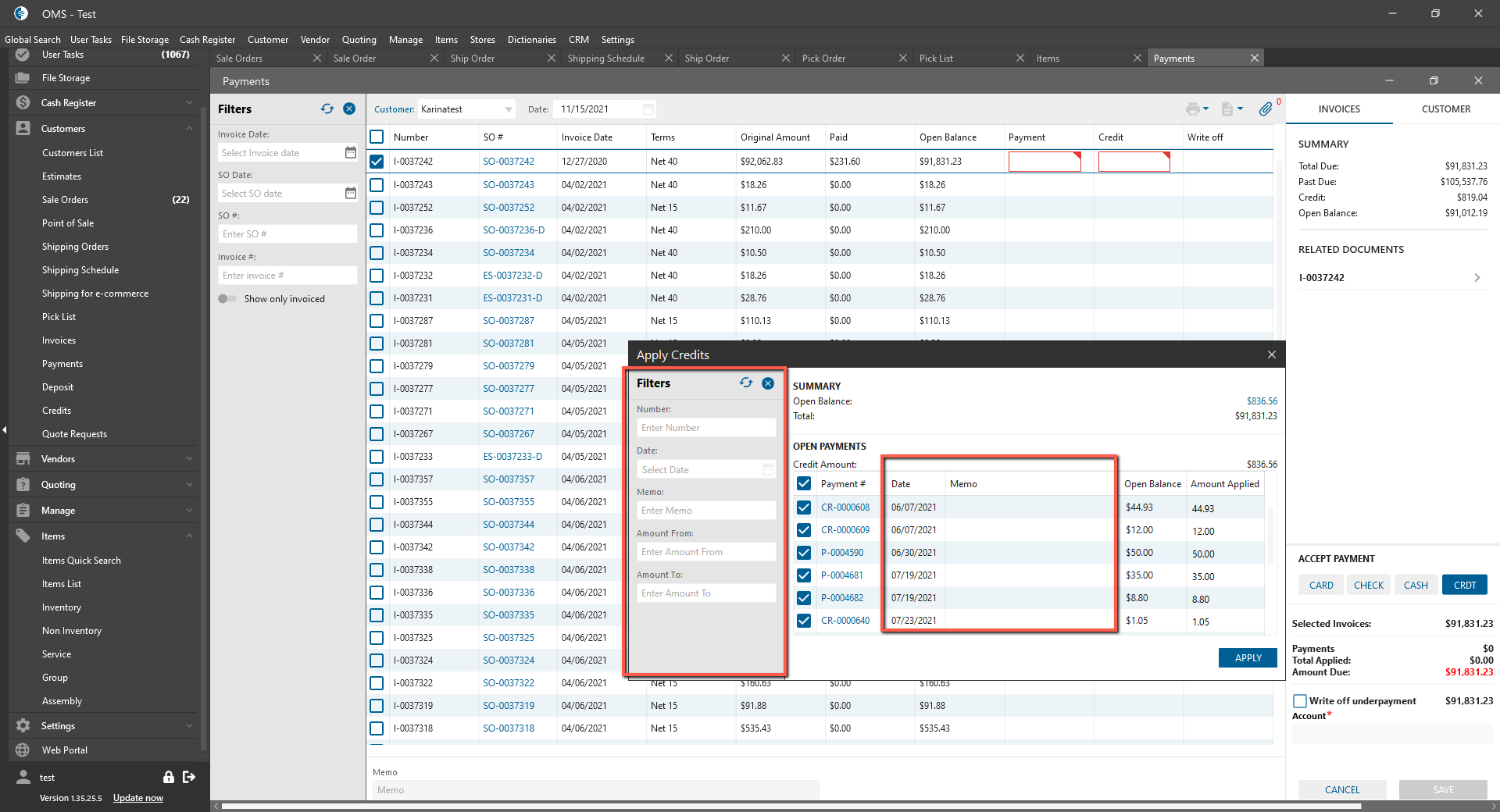Expand related document I-0037242
This screenshot has width=1500, height=812.
tap(1477, 278)
